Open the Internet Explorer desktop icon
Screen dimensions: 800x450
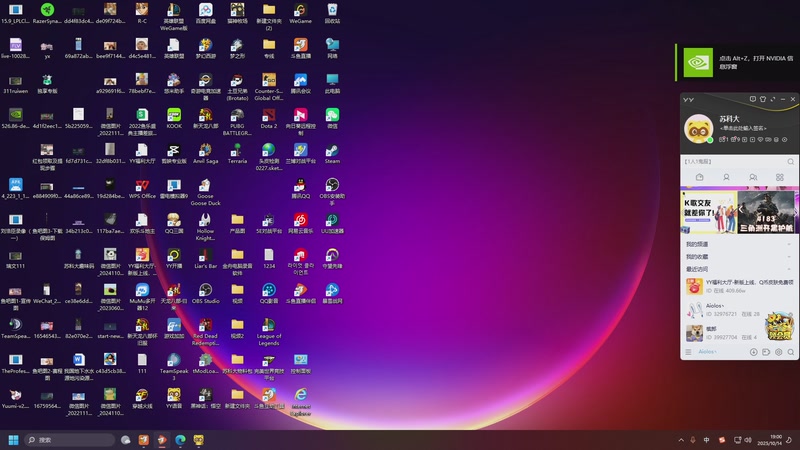tap(301, 402)
